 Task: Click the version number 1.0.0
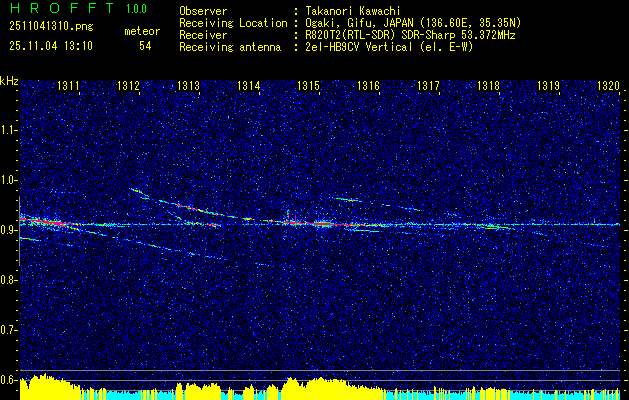[136, 9]
